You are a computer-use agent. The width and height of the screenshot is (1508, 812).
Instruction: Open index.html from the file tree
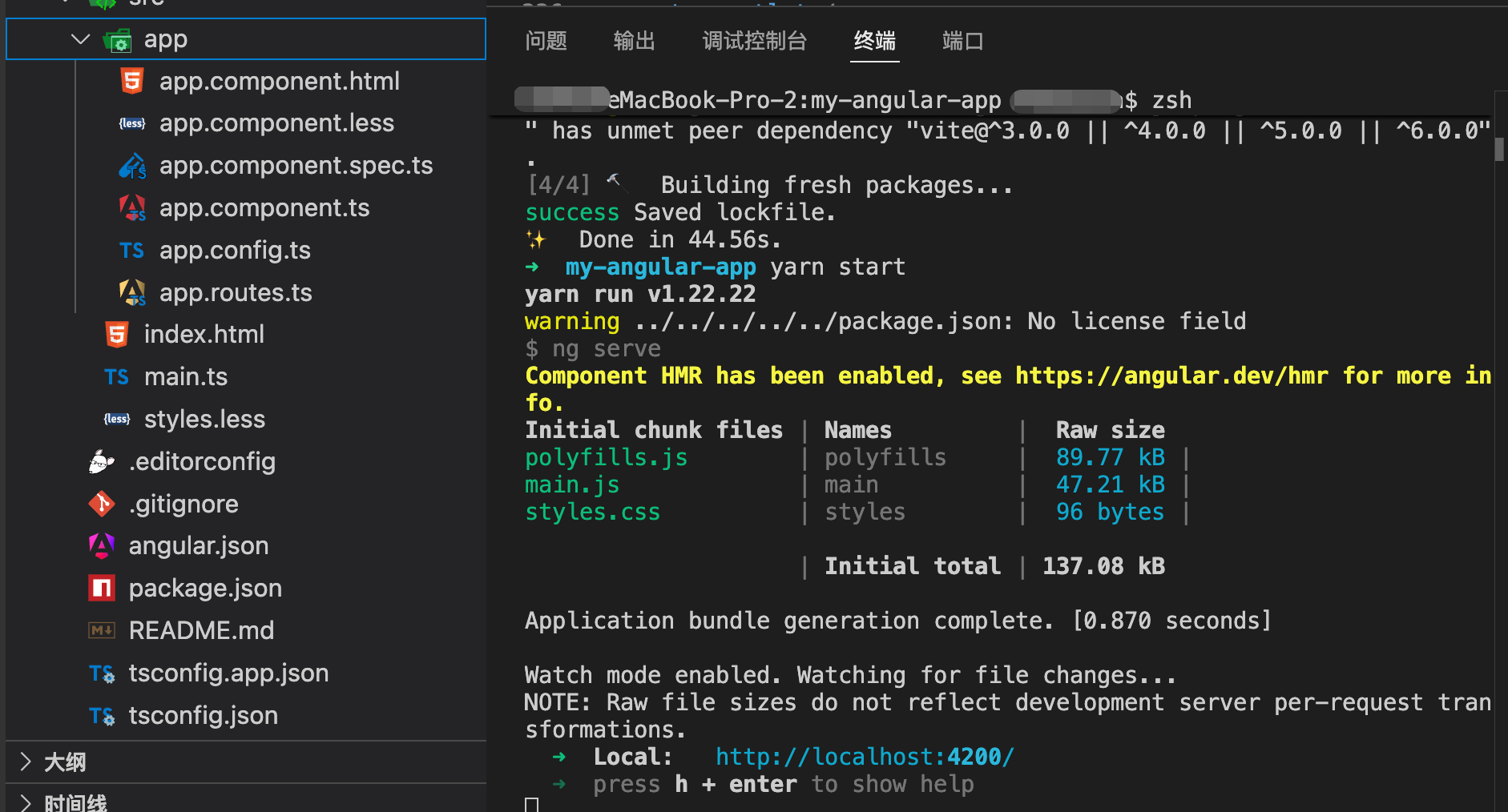[204, 335]
